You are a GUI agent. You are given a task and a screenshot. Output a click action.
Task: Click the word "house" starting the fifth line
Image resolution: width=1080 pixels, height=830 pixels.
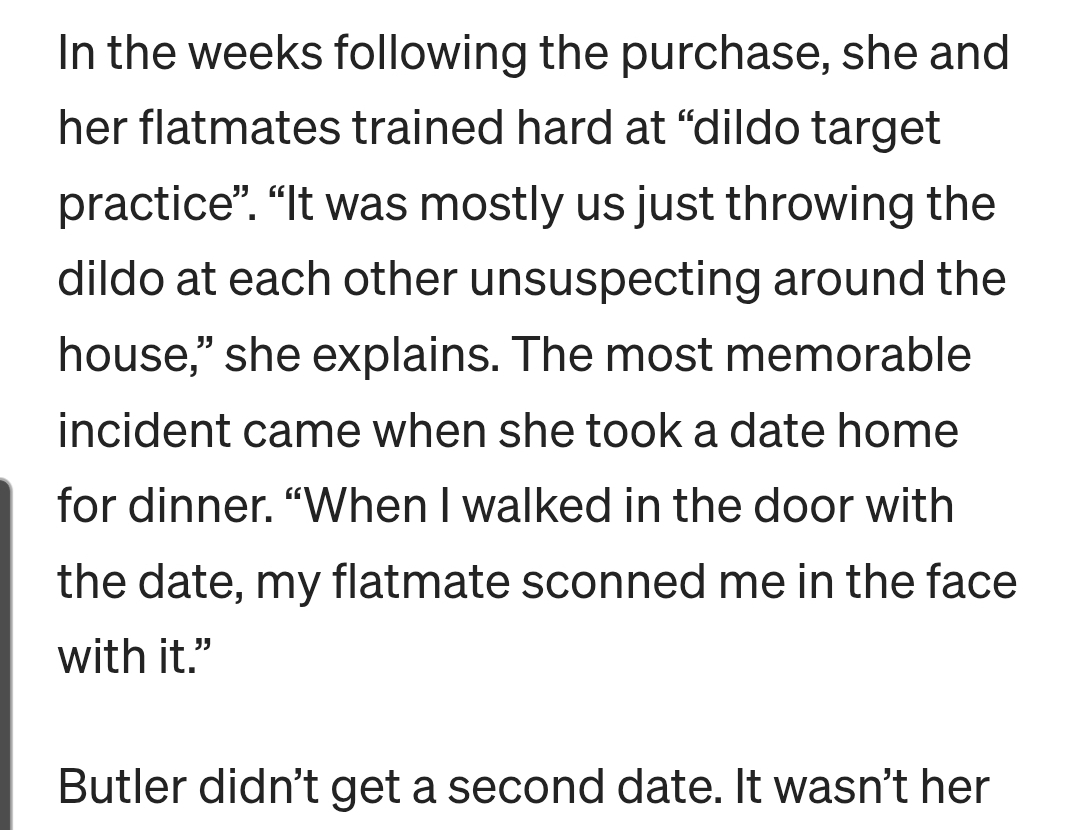click(x=127, y=355)
